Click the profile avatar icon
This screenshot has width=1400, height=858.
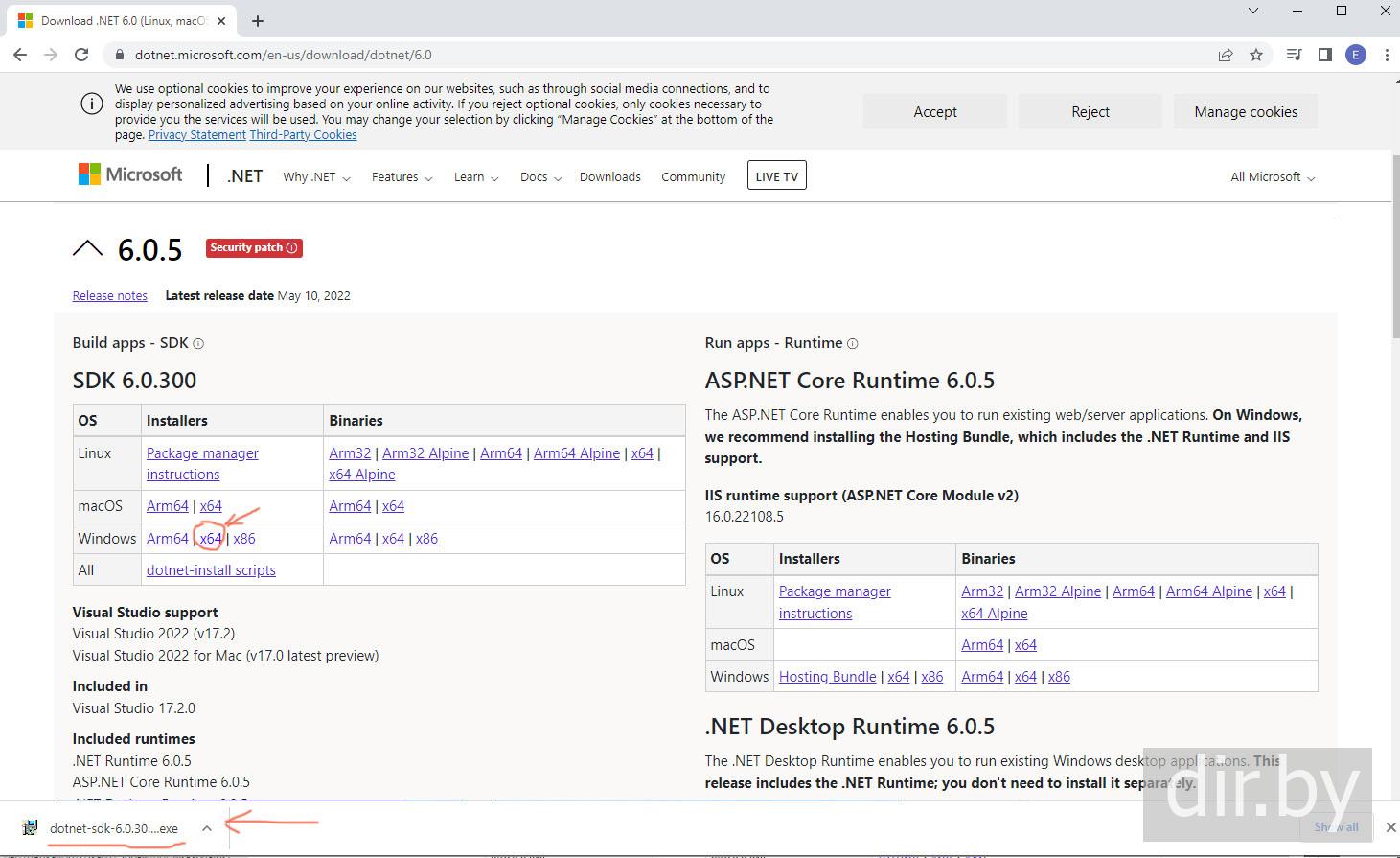click(1356, 55)
